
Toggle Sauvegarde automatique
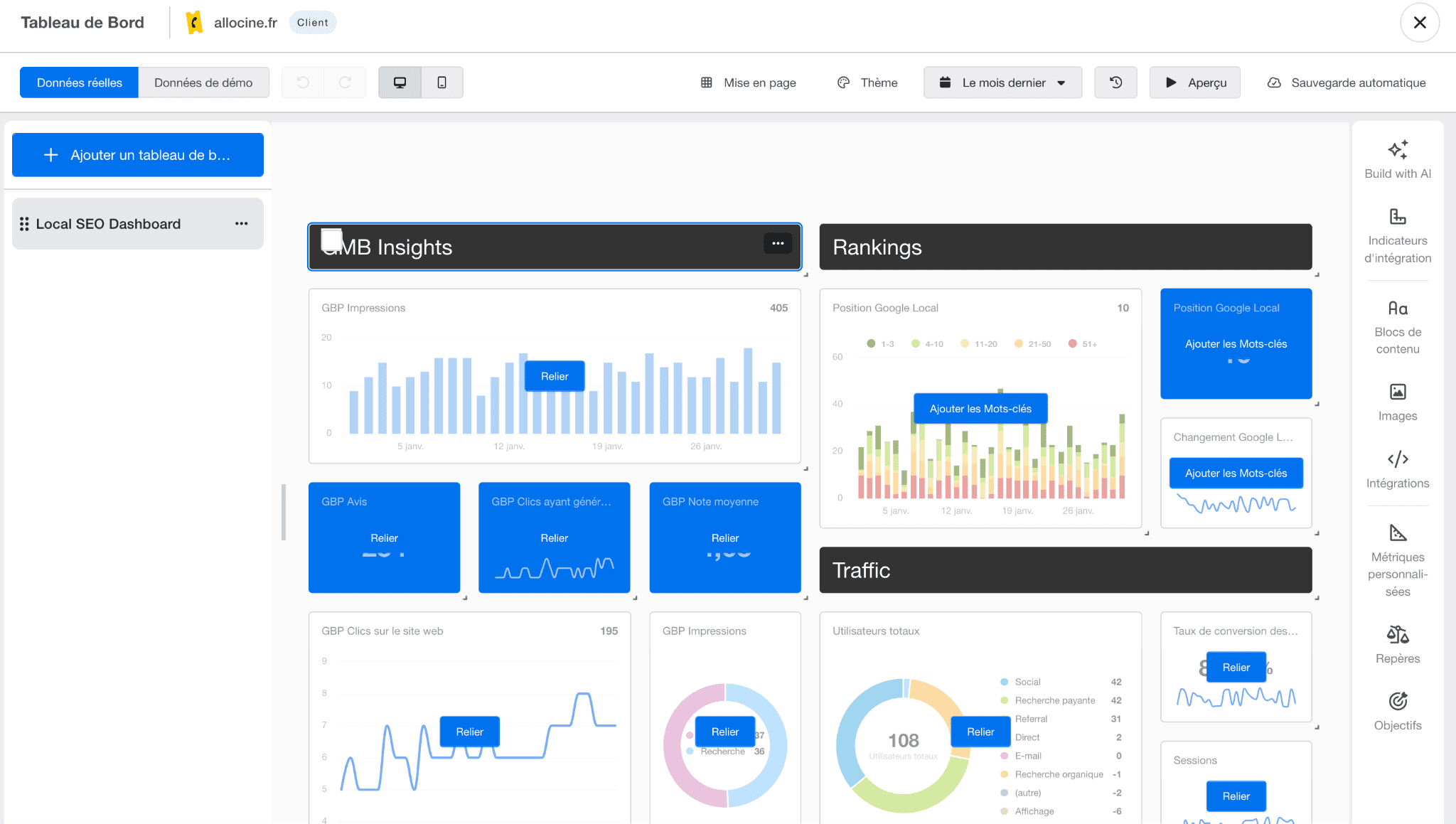tap(1346, 82)
